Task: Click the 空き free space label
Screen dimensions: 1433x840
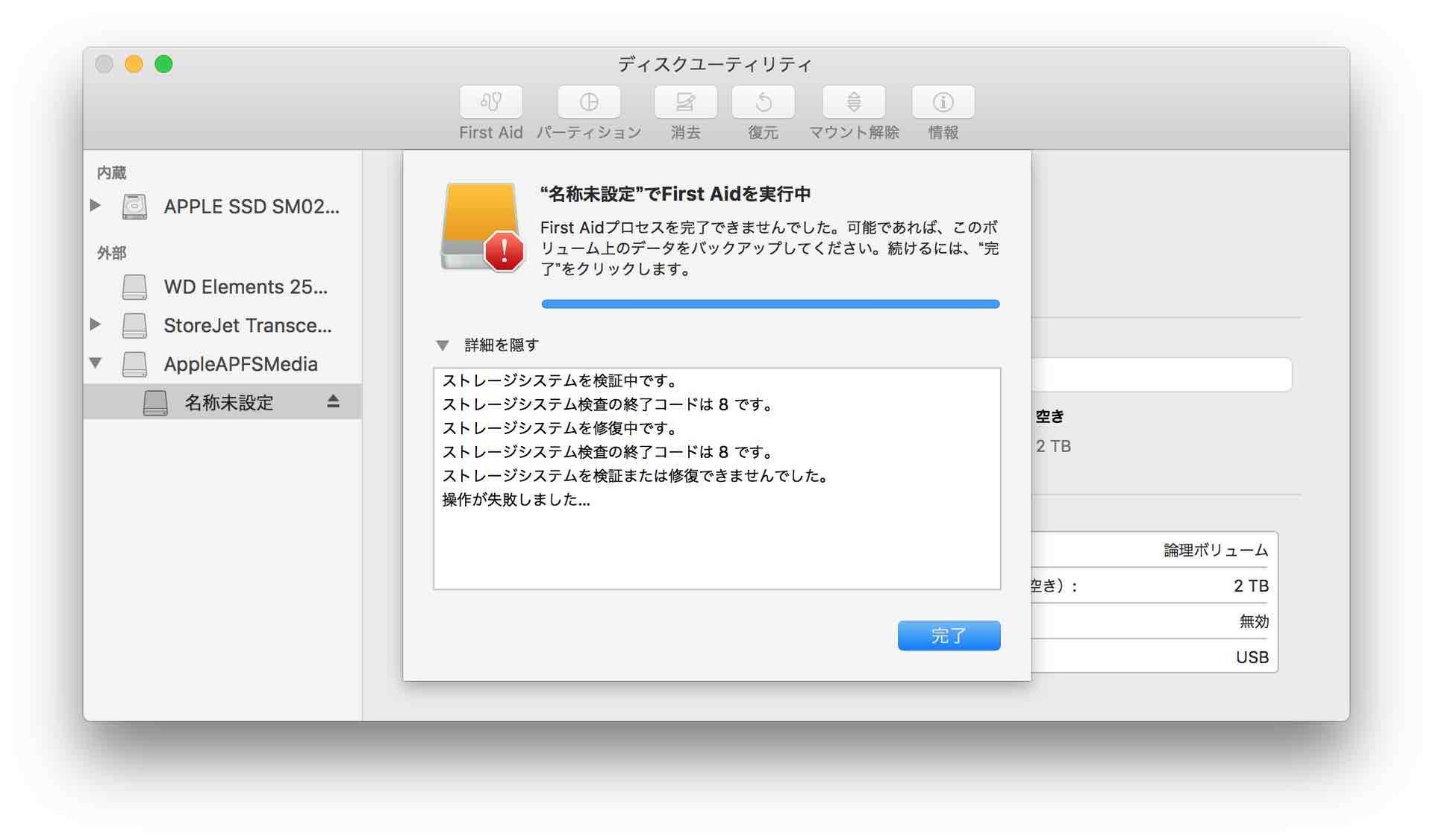Action: coord(1050,416)
